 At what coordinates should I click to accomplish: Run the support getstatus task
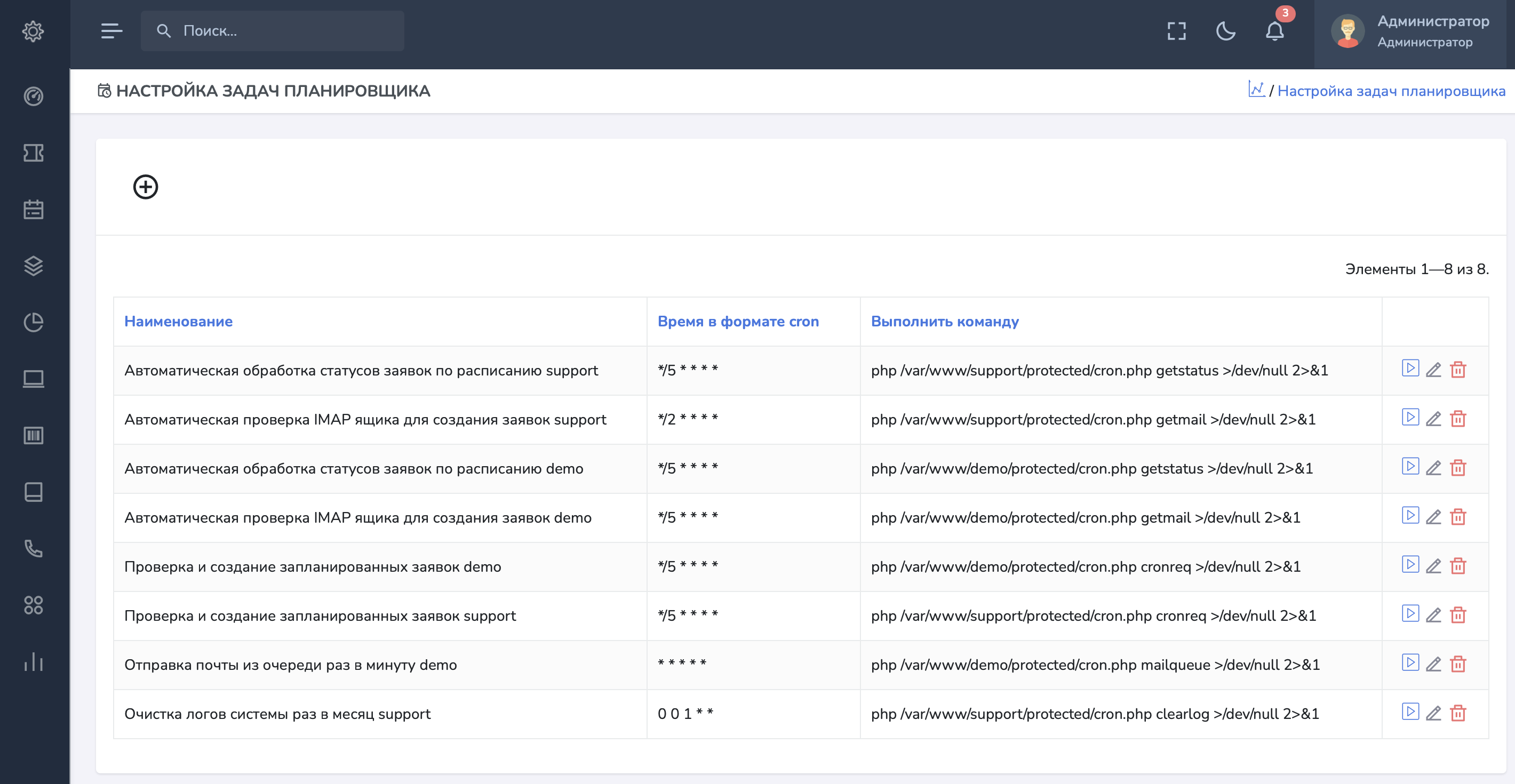coord(1410,368)
